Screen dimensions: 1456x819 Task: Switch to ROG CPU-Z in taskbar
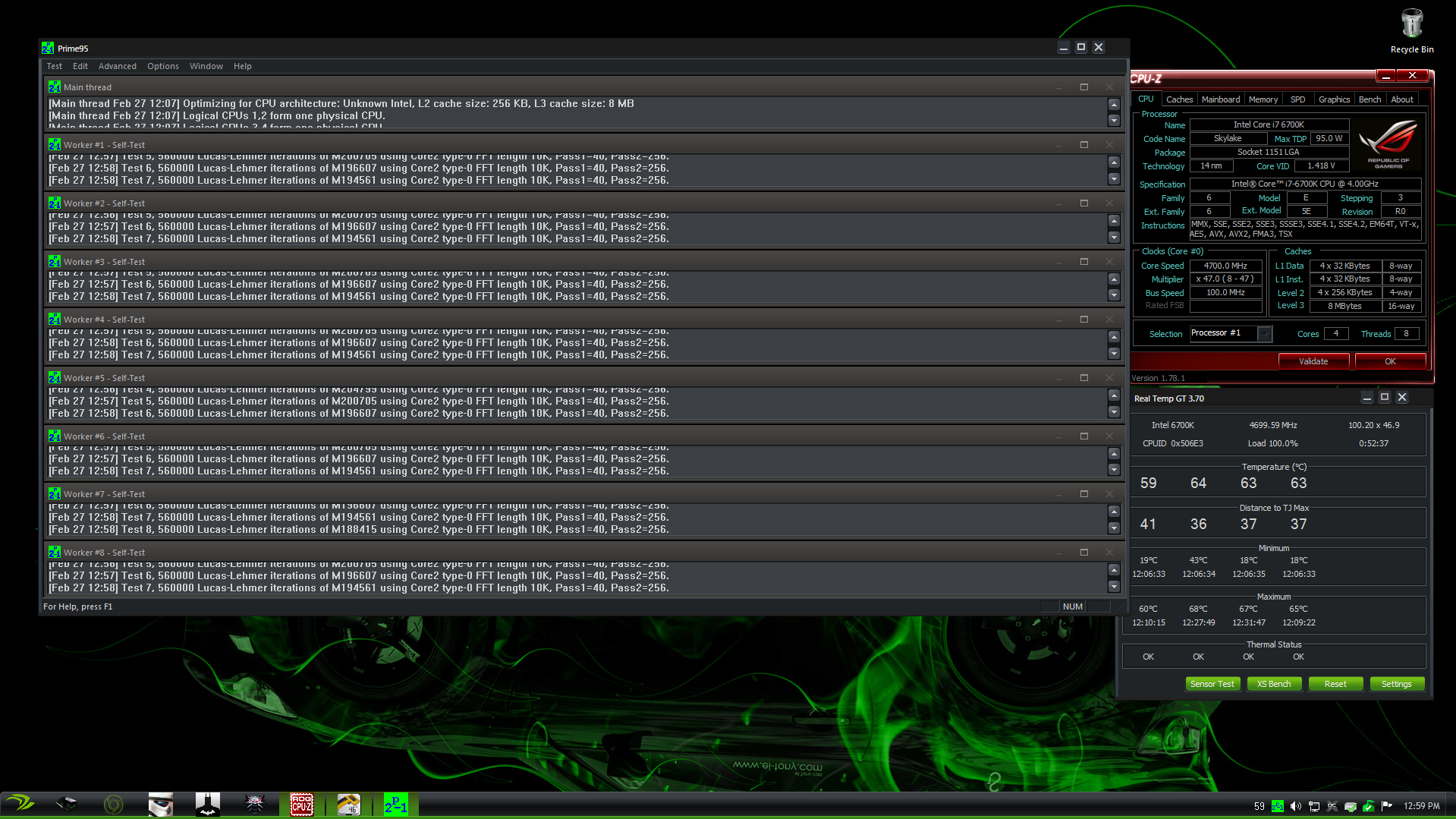302,805
